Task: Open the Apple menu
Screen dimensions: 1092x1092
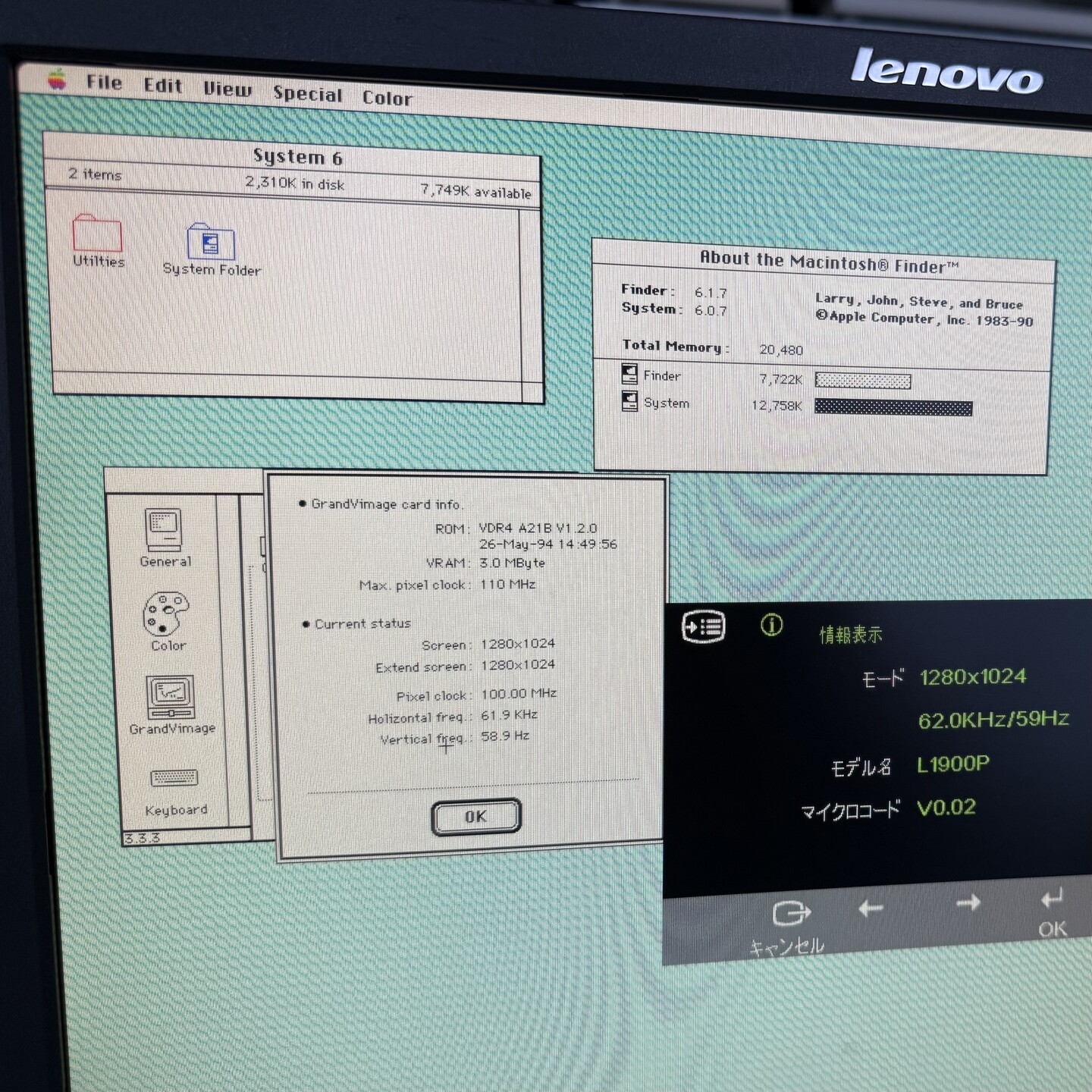Action: (x=57, y=79)
